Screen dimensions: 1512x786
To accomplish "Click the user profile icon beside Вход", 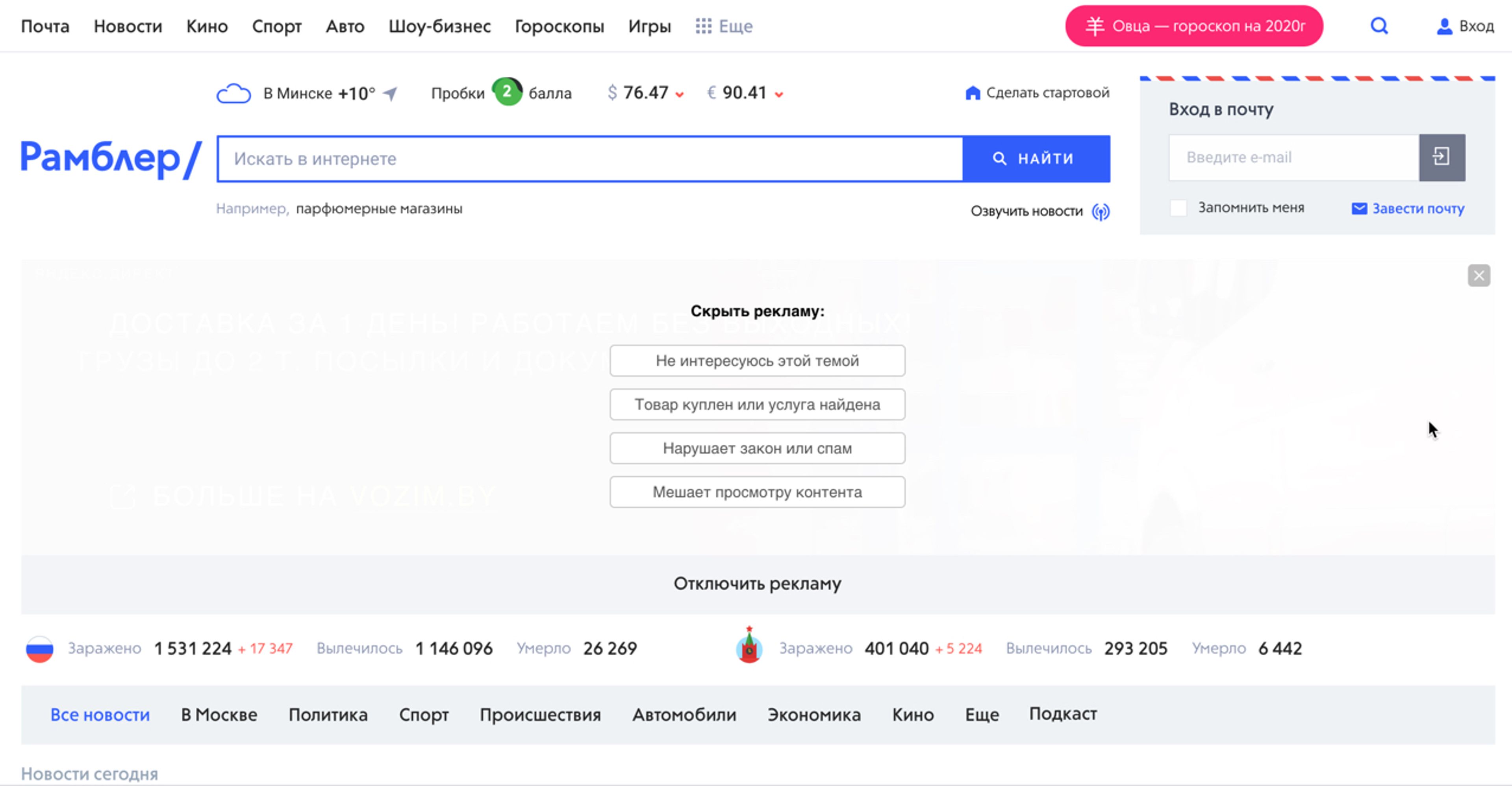I will (1444, 26).
